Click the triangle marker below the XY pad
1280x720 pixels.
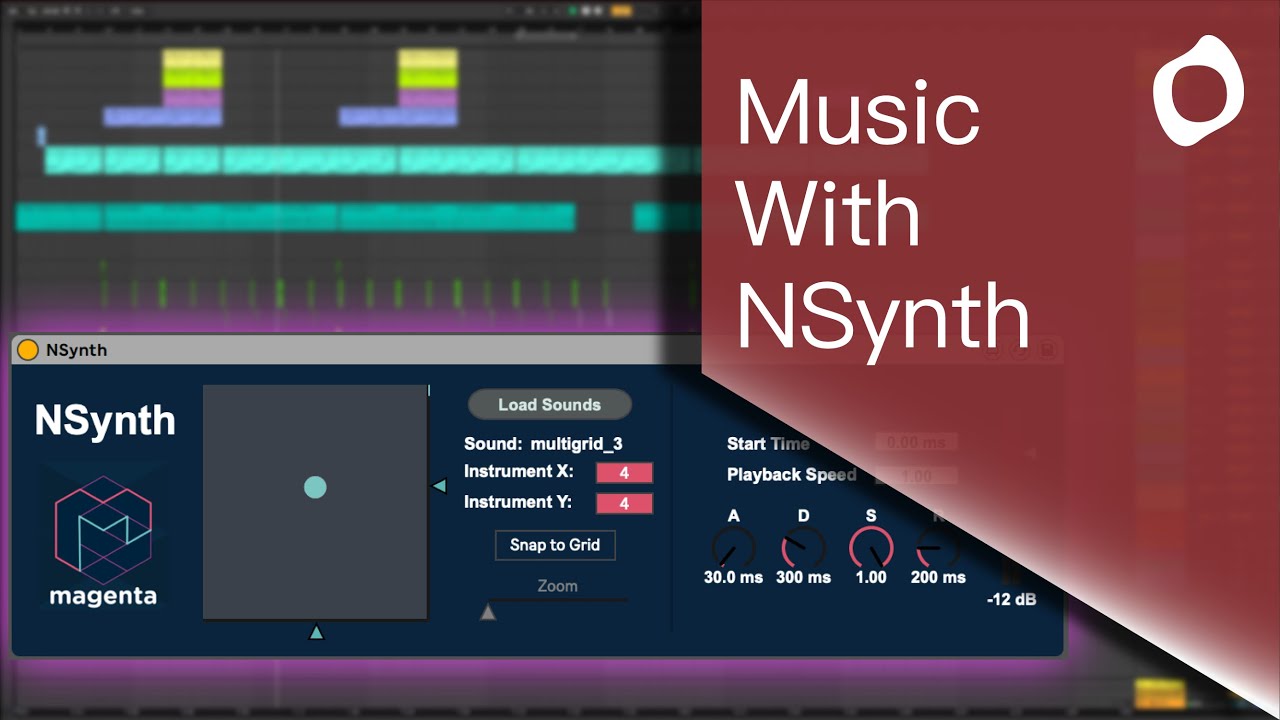point(316,632)
